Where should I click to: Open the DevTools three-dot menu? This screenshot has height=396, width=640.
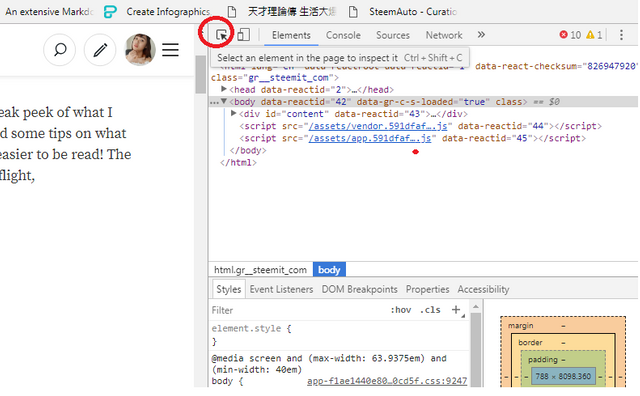point(621,35)
